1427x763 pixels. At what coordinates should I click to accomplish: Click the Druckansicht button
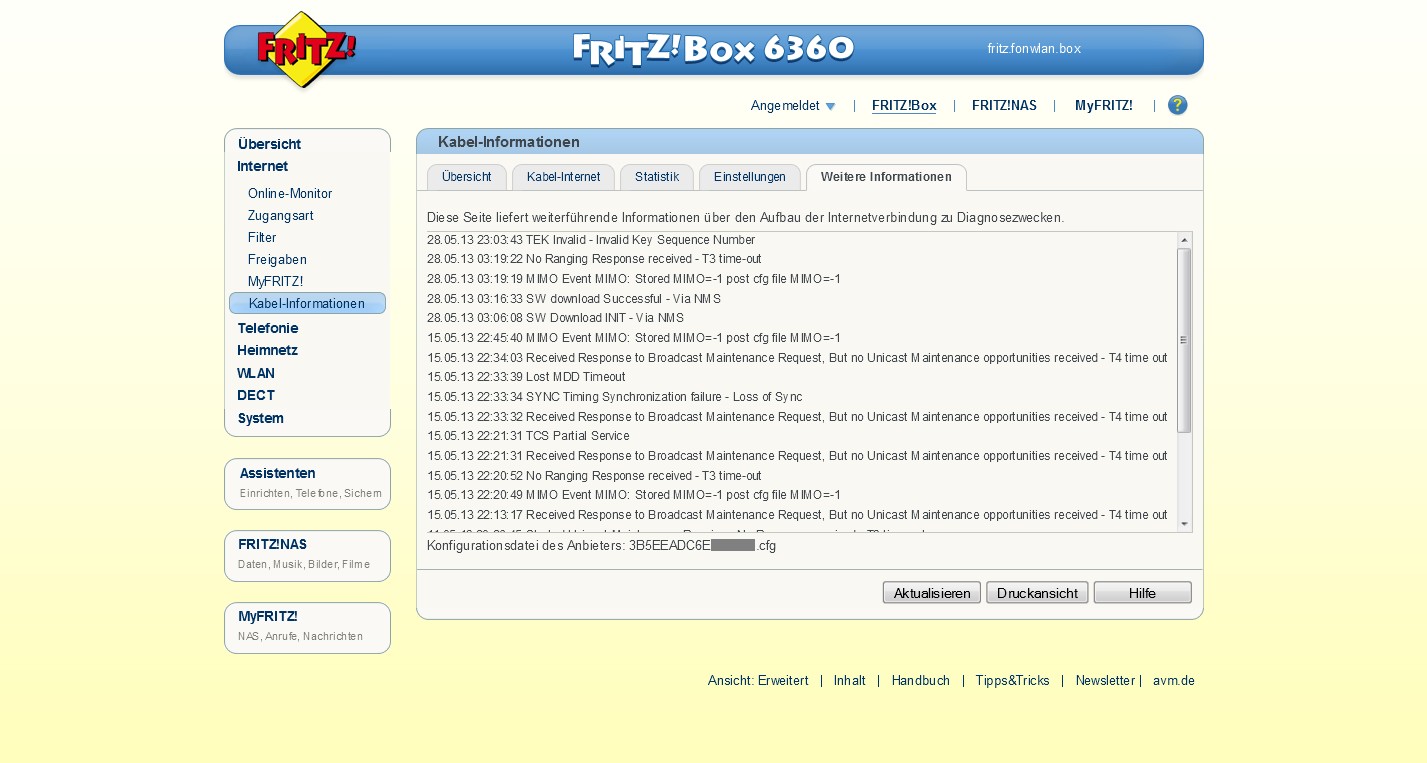pyautogui.click(x=1037, y=593)
